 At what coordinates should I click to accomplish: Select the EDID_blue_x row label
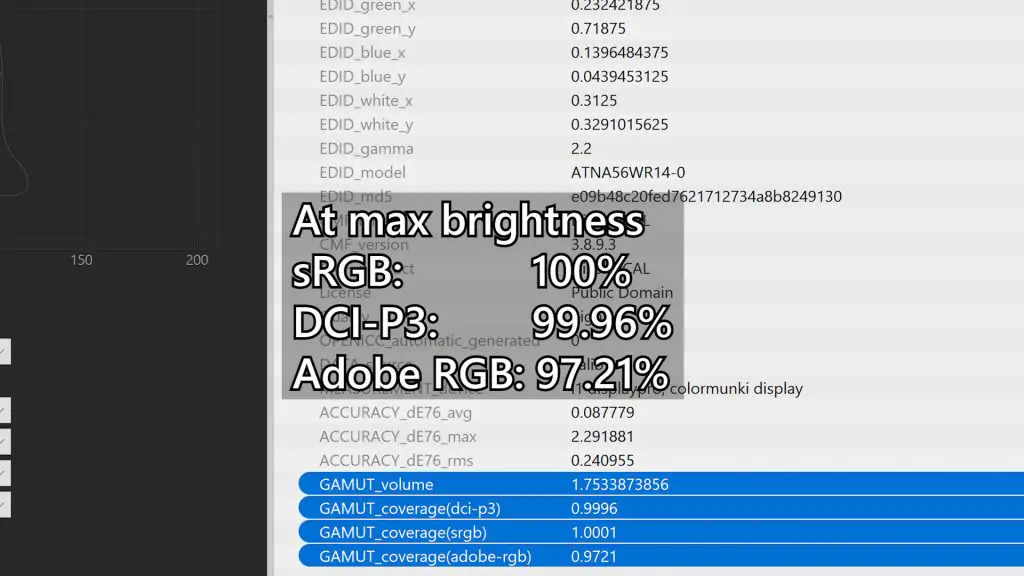(362, 53)
